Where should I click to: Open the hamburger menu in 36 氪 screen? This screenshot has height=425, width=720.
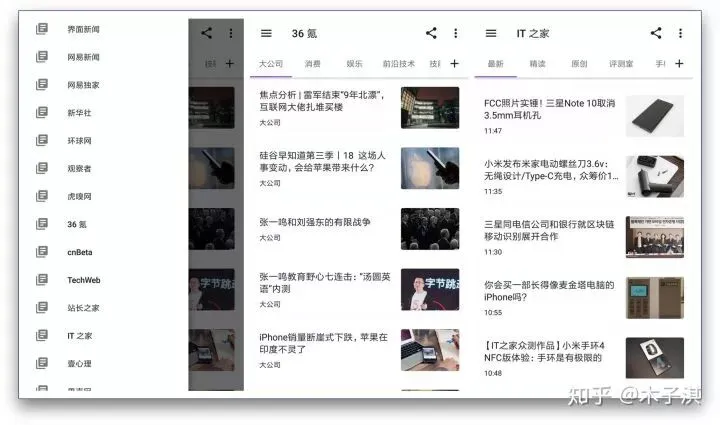(x=266, y=34)
